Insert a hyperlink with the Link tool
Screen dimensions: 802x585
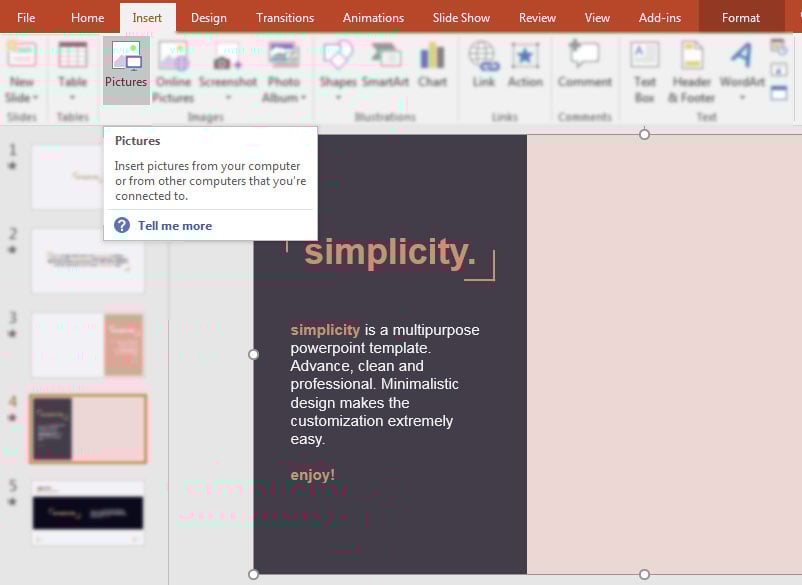(x=483, y=70)
